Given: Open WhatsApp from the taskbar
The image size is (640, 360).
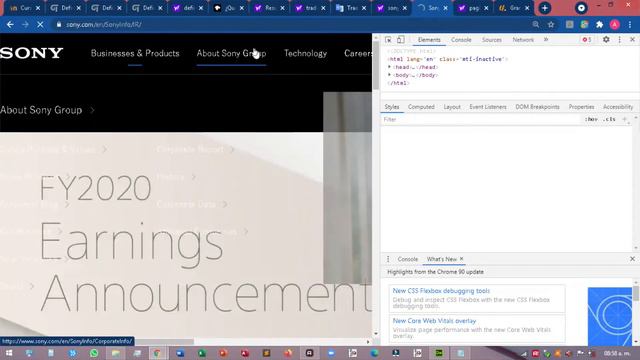Looking at the screenshot, I should [94, 353].
